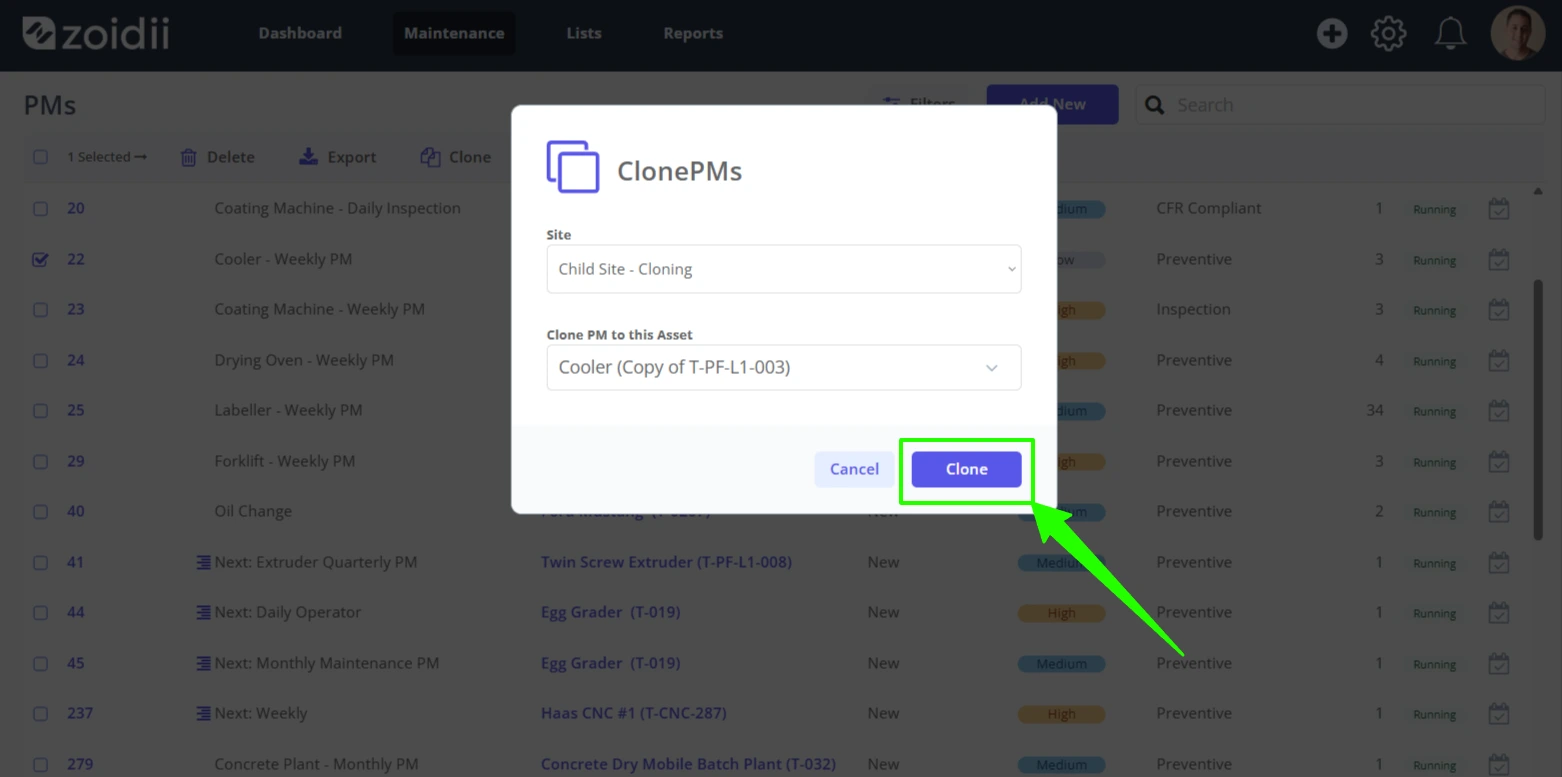Open Haas CNC #1 (T-CNC-287) link

(633, 713)
